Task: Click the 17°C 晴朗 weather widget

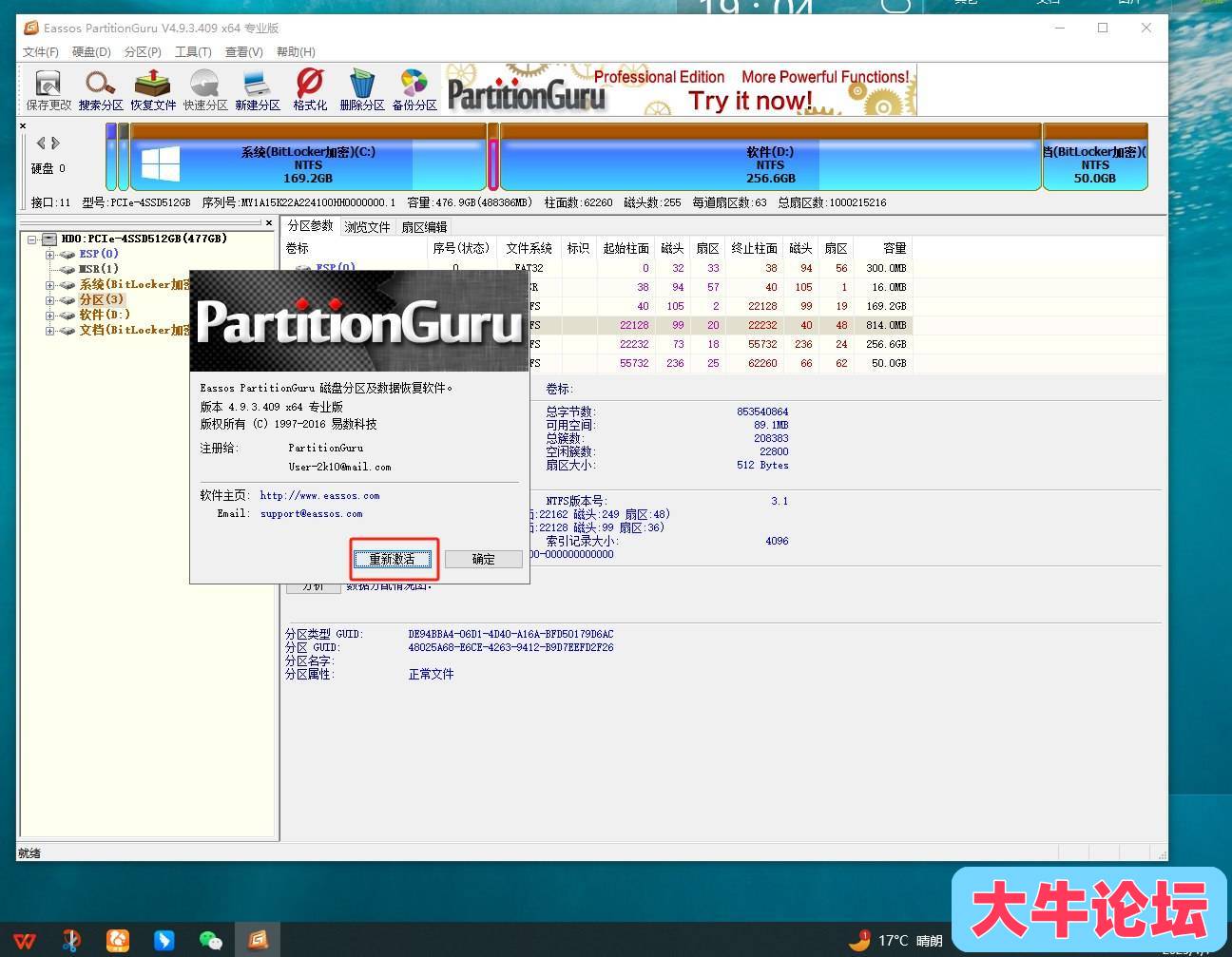Action: [897, 941]
